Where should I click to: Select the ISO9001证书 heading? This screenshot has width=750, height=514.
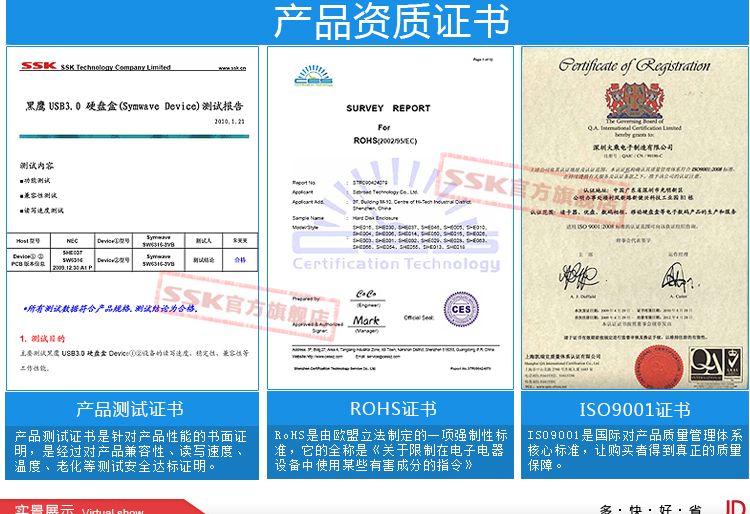click(635, 410)
